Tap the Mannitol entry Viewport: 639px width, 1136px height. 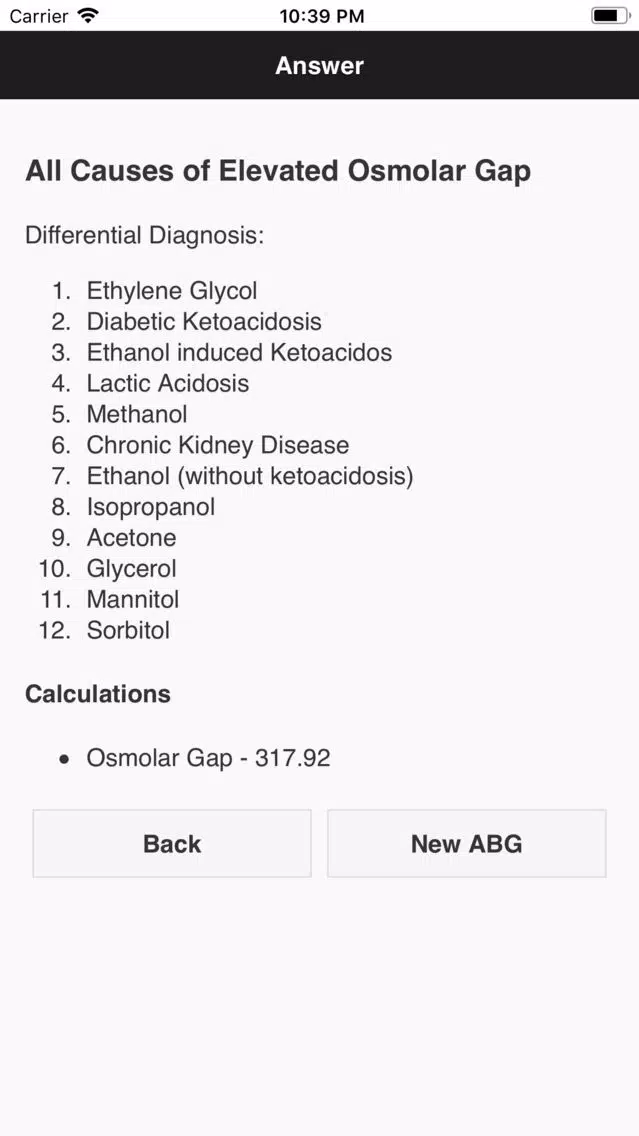pos(133,601)
